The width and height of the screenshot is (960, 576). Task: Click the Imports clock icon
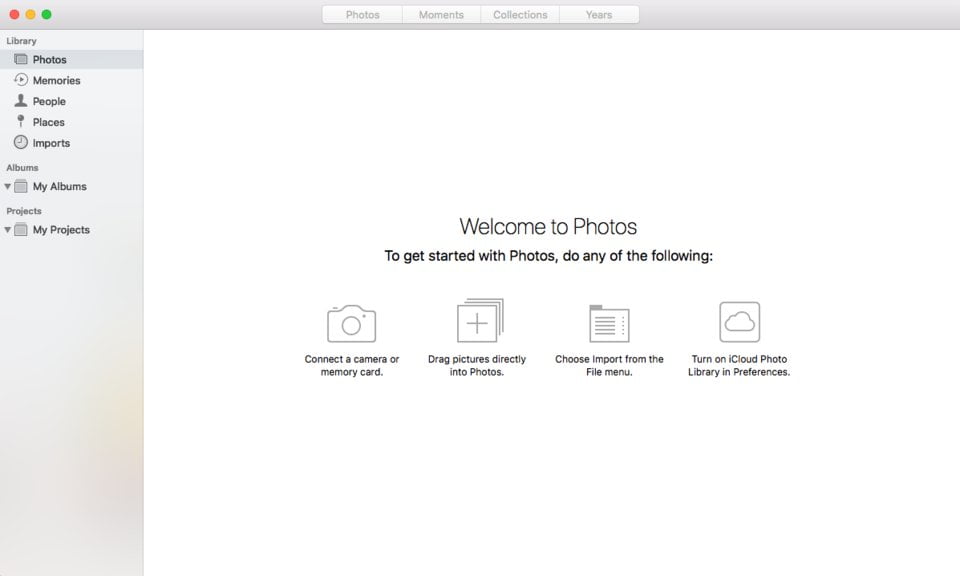tap(21, 142)
